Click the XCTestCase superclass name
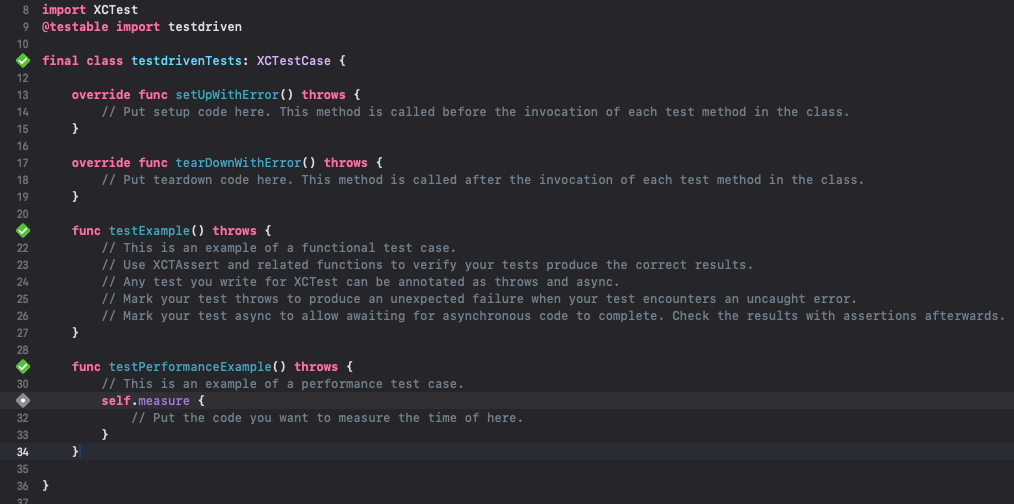The width and height of the screenshot is (1014, 504). click(294, 61)
